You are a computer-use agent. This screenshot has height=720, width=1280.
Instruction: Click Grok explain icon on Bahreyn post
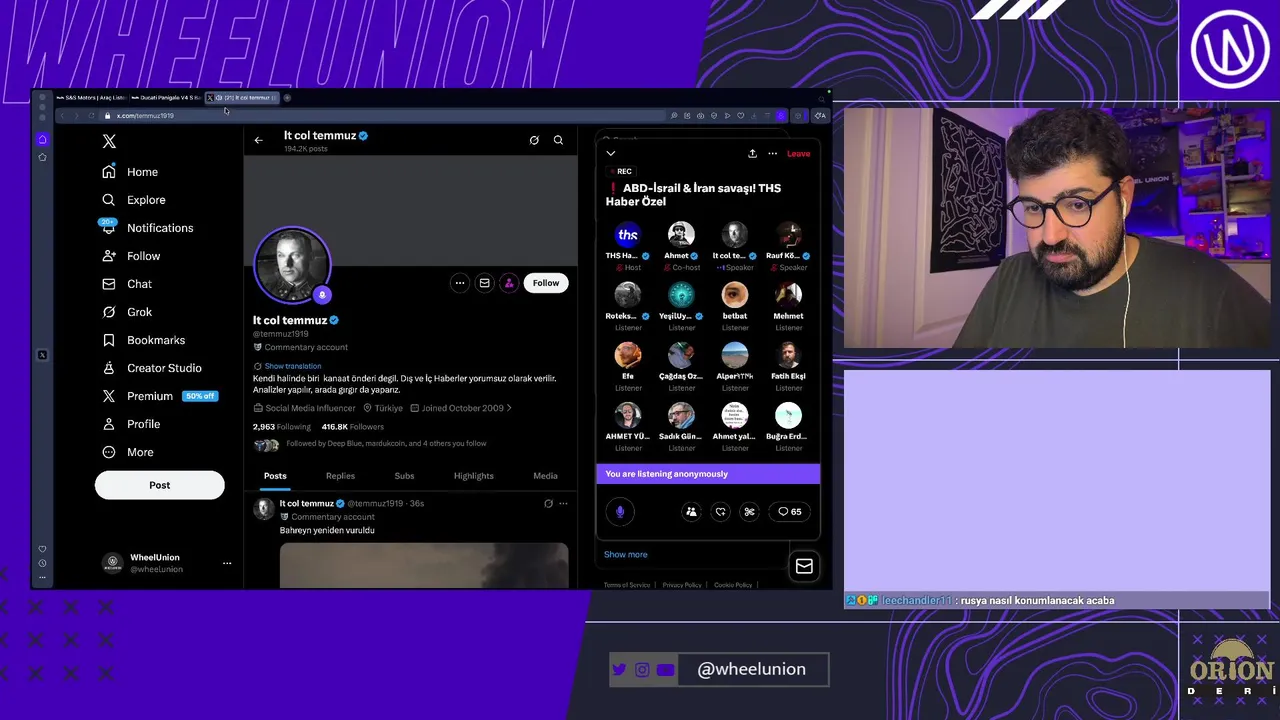(548, 503)
